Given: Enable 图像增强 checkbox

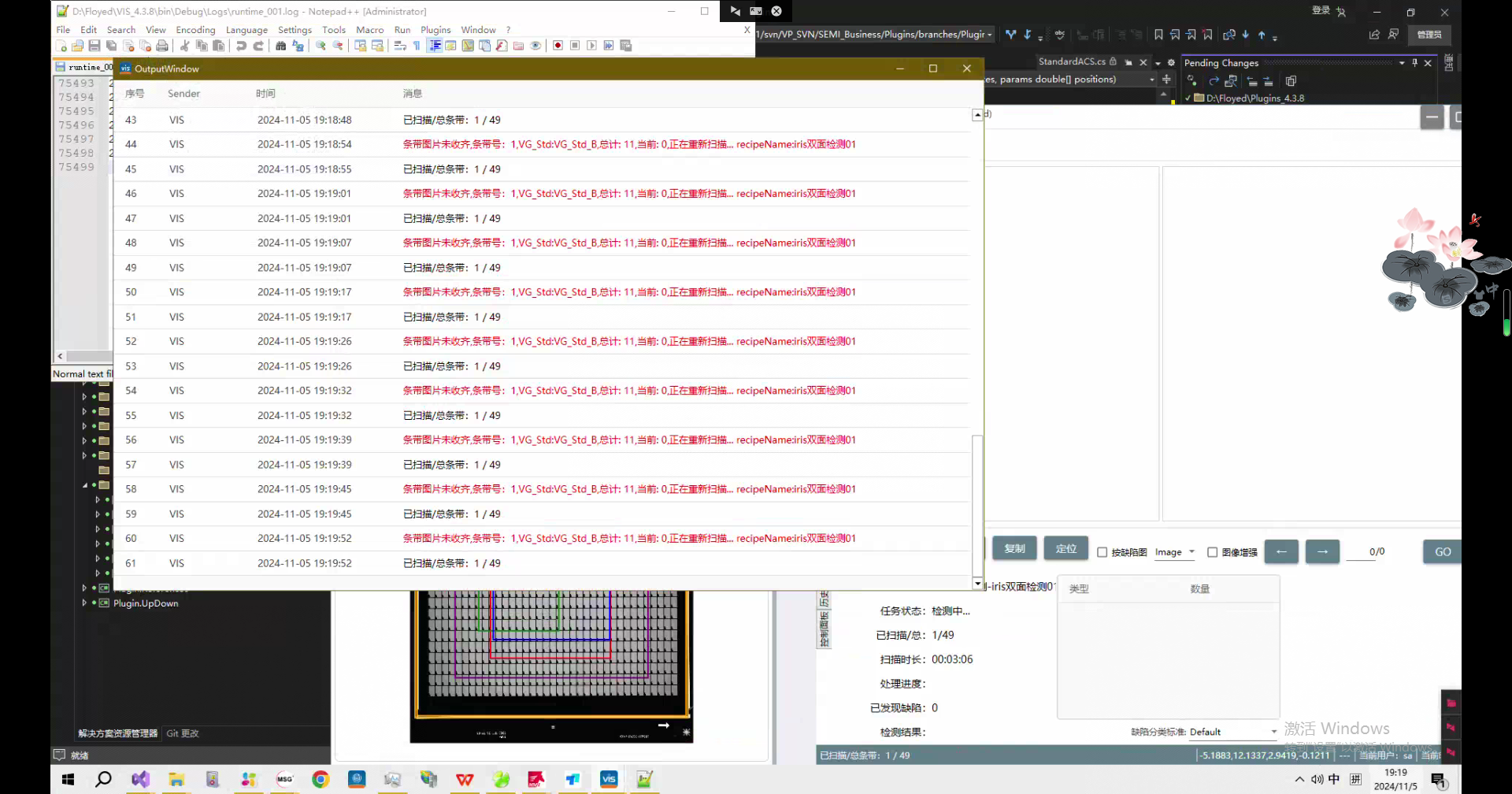Looking at the screenshot, I should click(x=1212, y=552).
